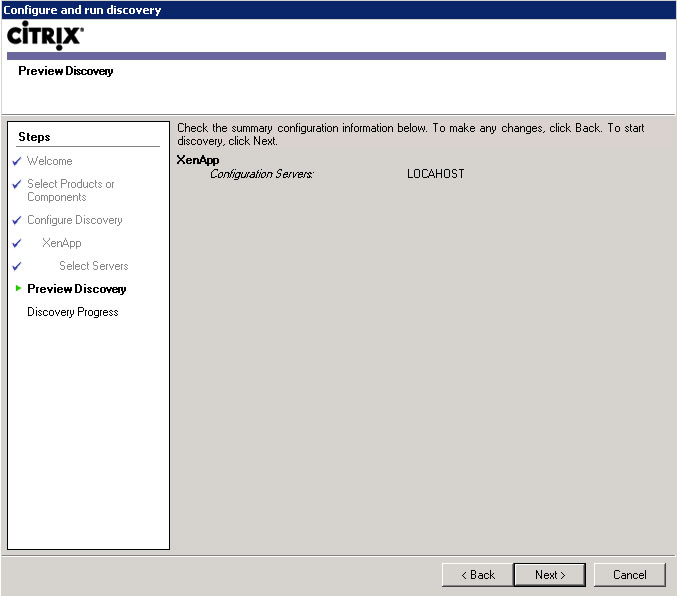Viewport: 677px width, 596px height.
Task: Select the Select Products or Components step
Action: (x=71, y=190)
